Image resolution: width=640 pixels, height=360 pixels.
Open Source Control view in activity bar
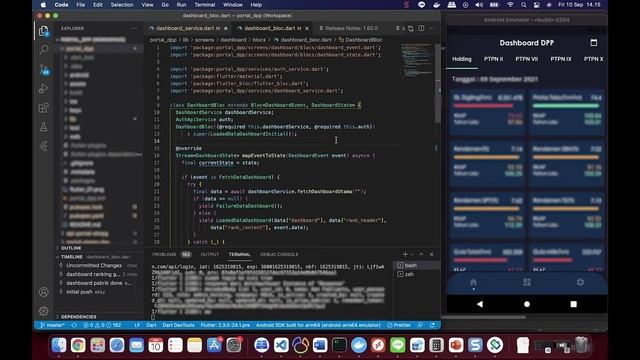pyautogui.click(x=44, y=69)
